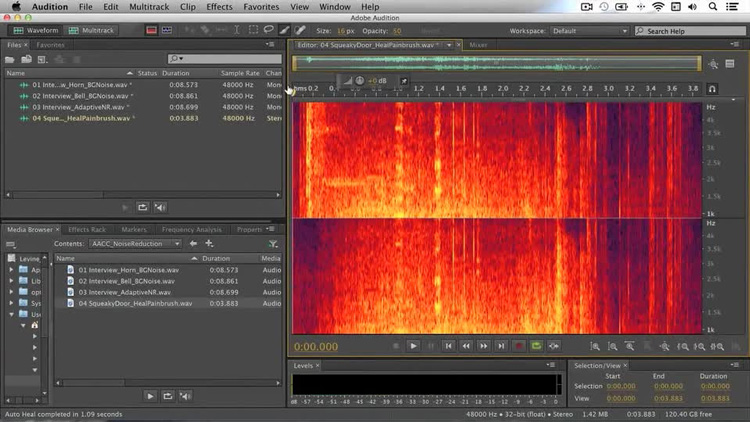Expand the Lib folder in the Media Browser tree

(x=11, y=281)
